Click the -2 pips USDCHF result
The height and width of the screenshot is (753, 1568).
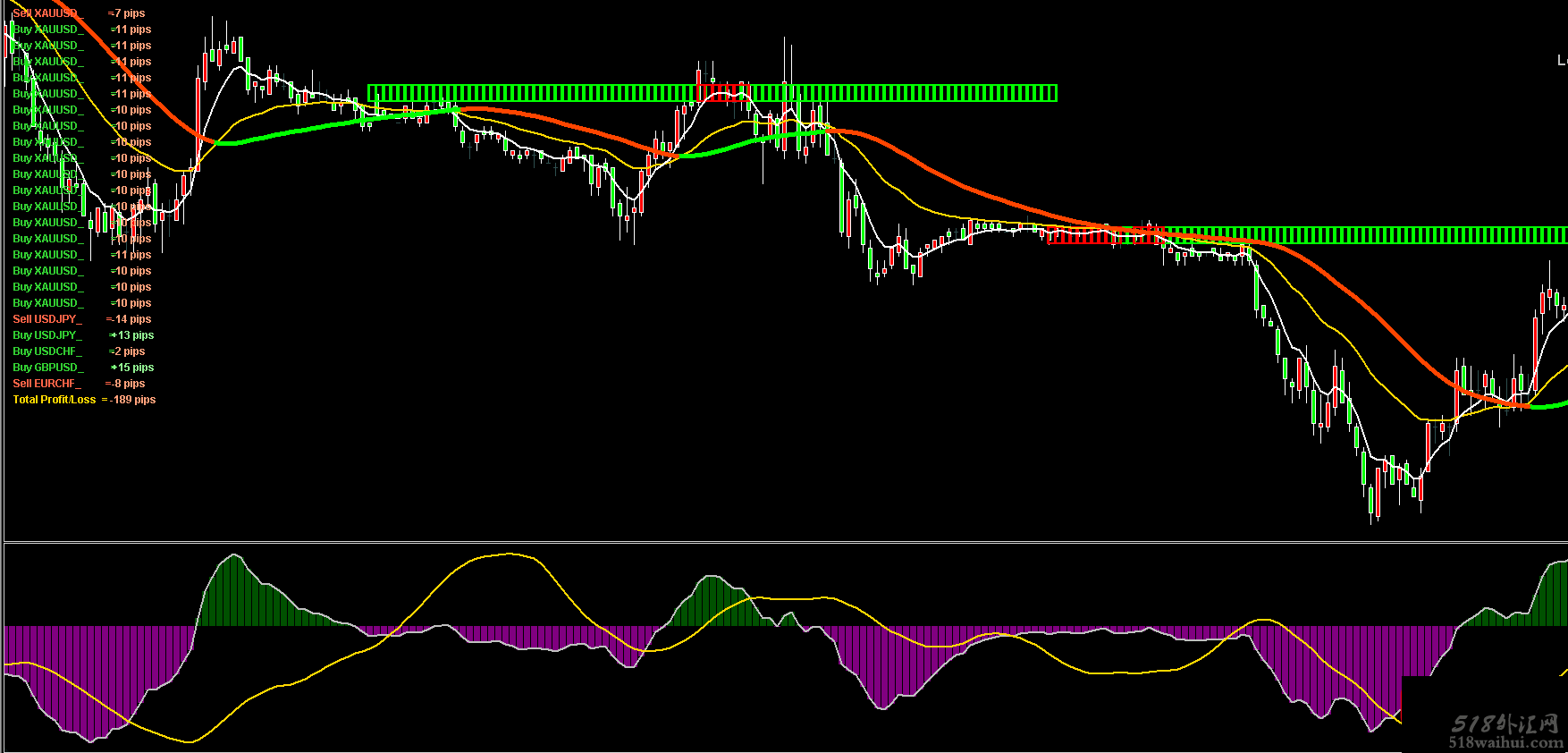click(x=130, y=351)
